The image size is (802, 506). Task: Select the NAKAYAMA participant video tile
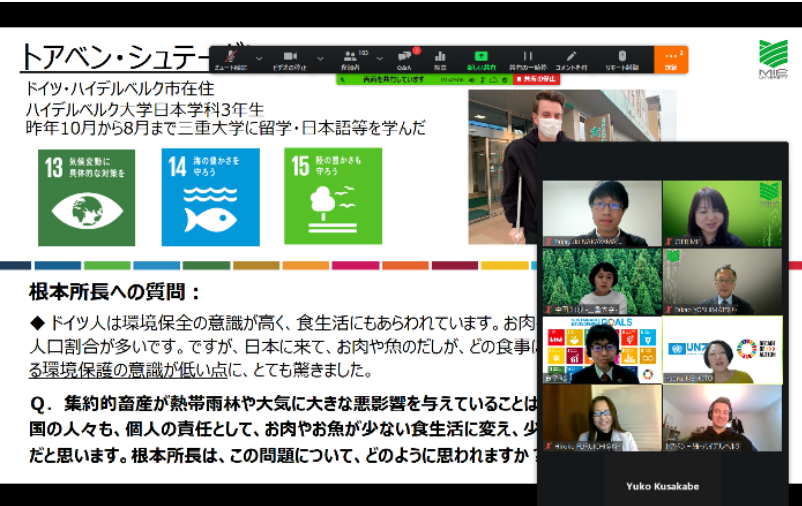point(602,213)
